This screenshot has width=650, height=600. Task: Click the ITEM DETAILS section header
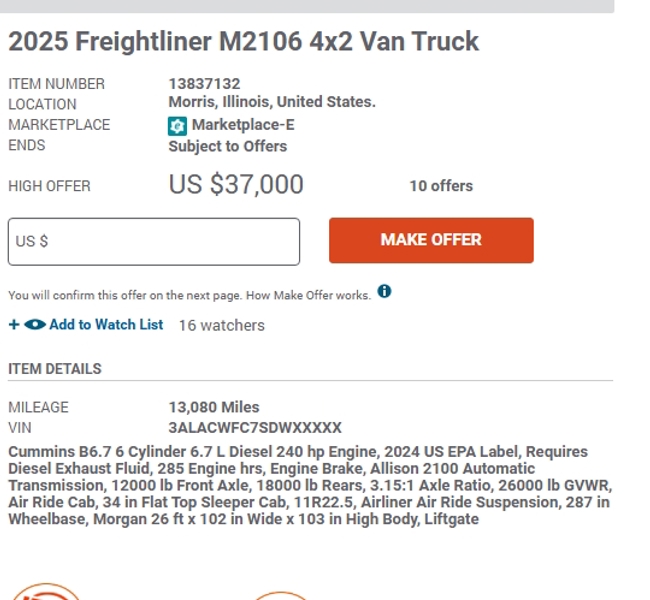pos(55,369)
